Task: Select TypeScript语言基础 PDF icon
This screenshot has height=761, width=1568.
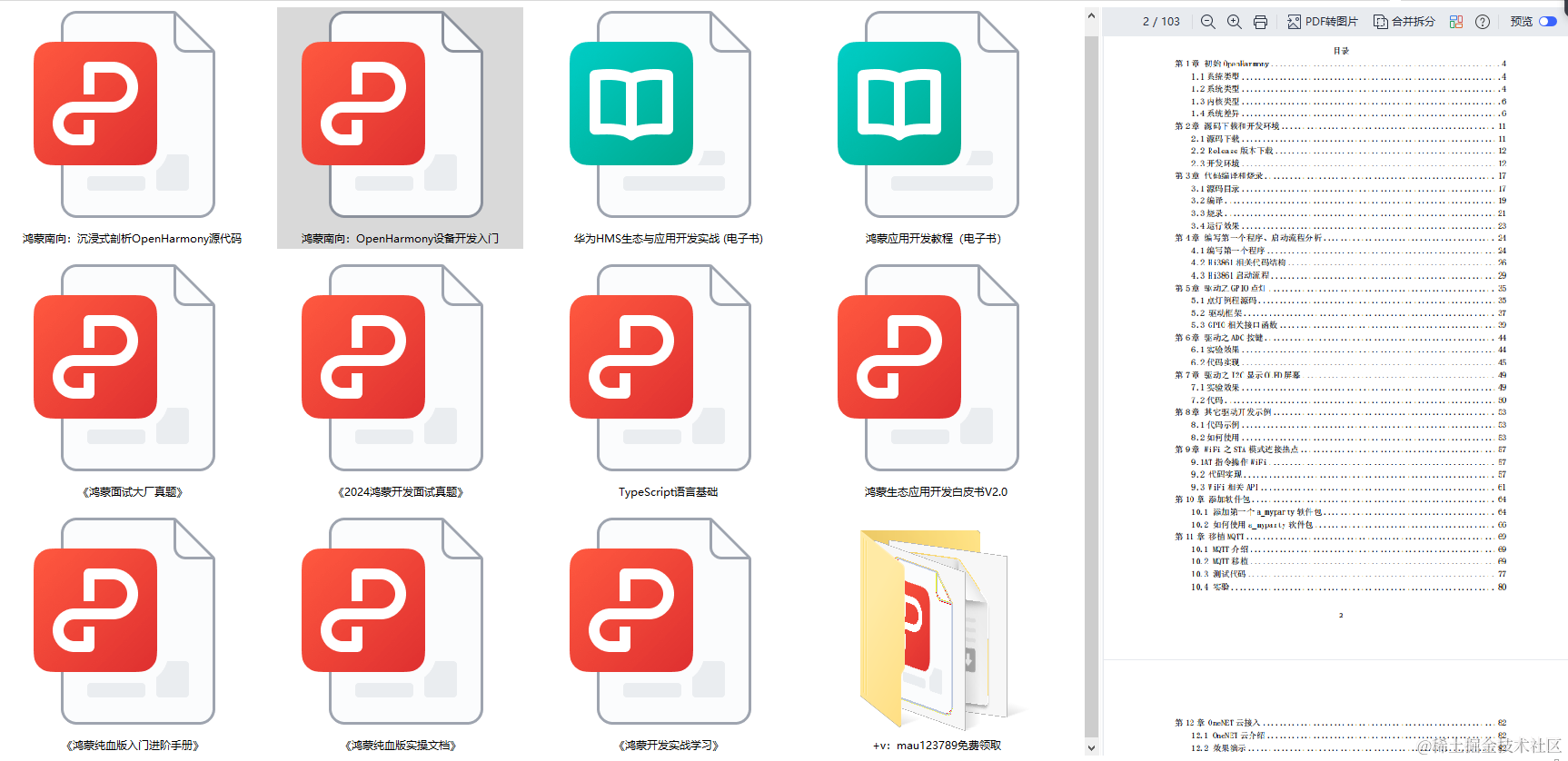Action: point(660,368)
